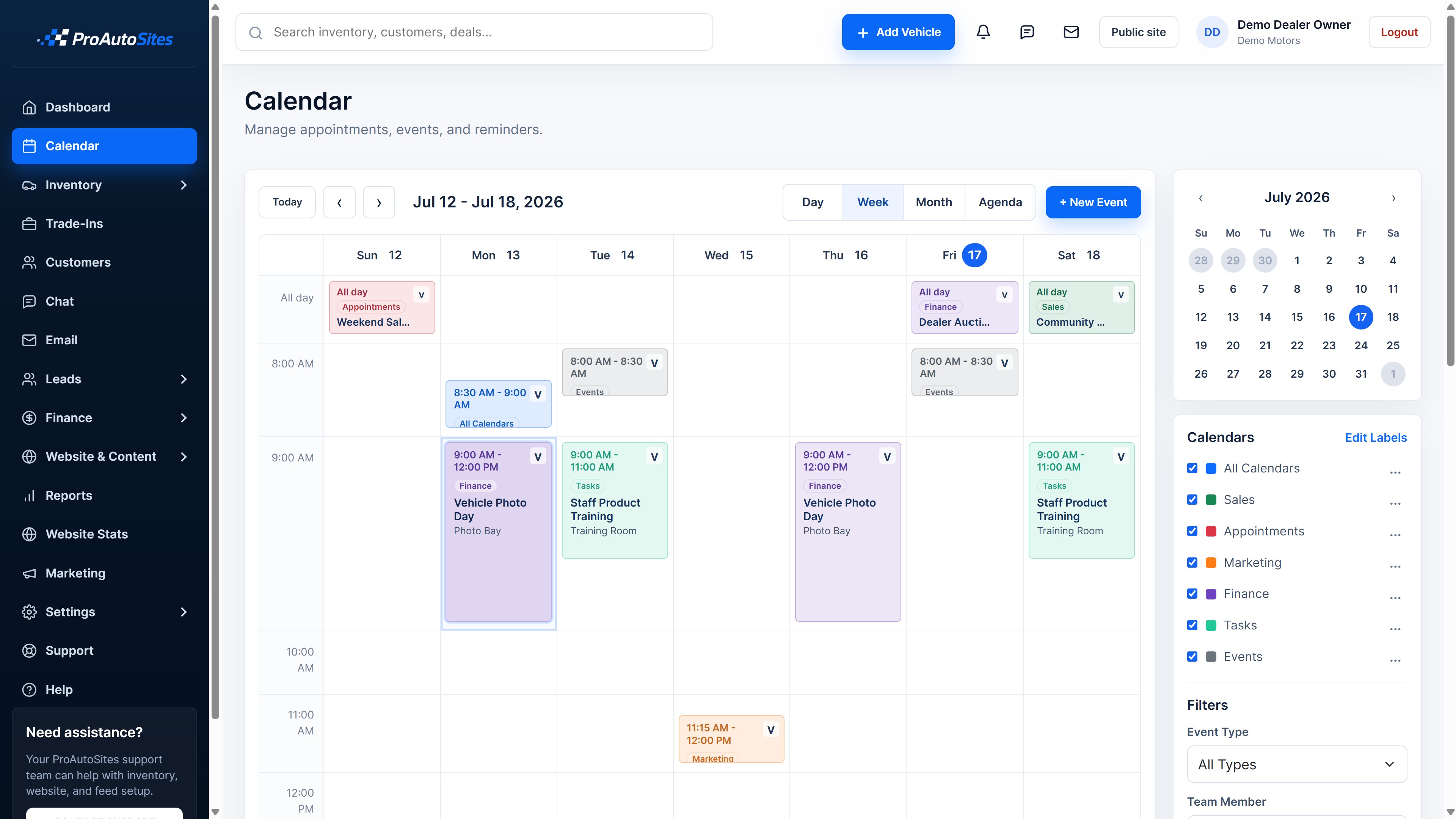This screenshot has width=1456, height=819.
Task: Go to previous week arrow
Action: (339, 202)
